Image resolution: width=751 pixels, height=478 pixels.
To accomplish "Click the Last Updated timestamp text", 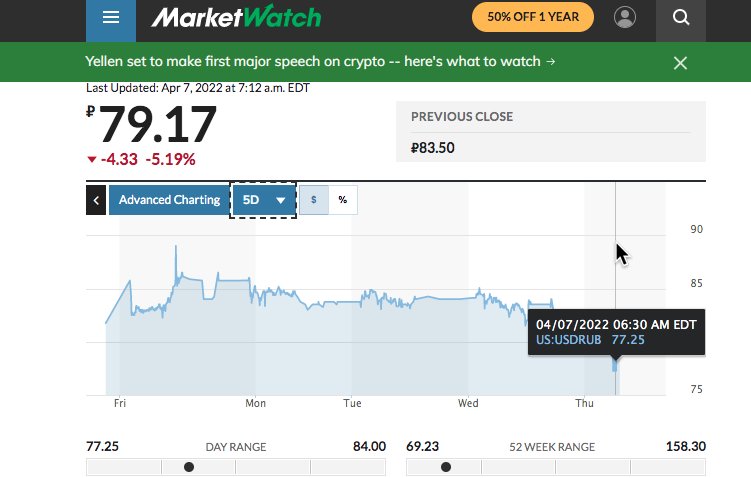I will point(198,88).
